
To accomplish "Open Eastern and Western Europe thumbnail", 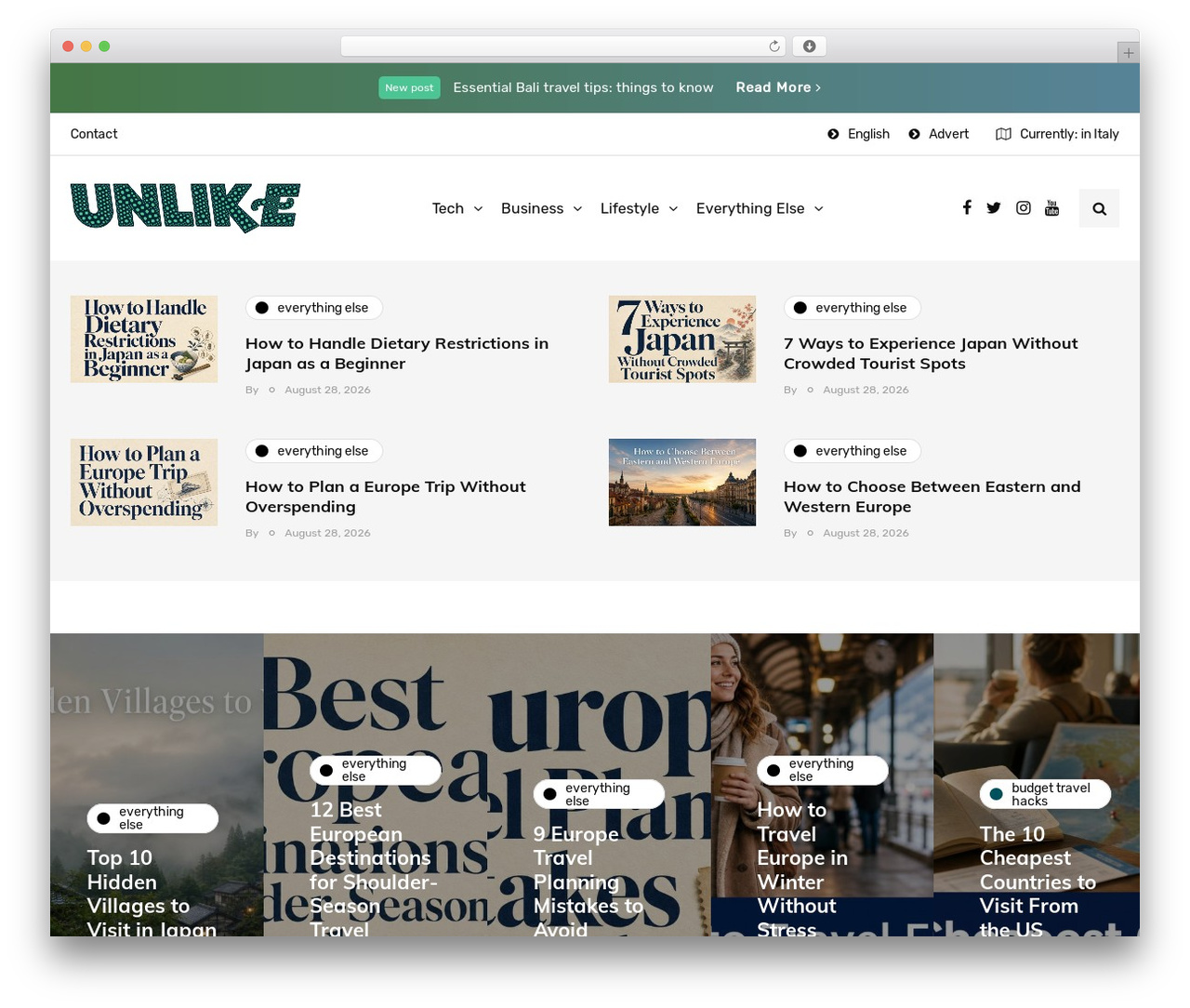I will (x=682, y=483).
